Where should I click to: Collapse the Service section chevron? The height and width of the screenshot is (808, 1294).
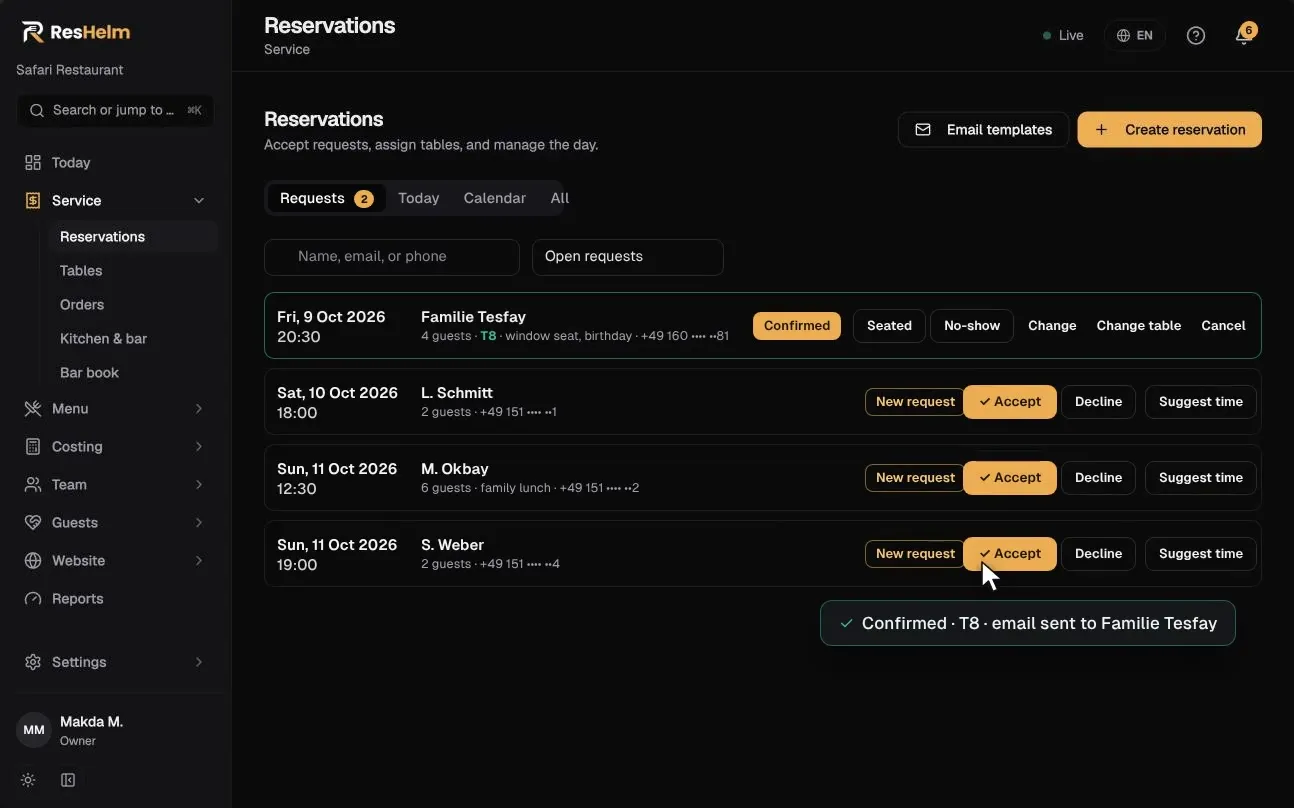[199, 200]
